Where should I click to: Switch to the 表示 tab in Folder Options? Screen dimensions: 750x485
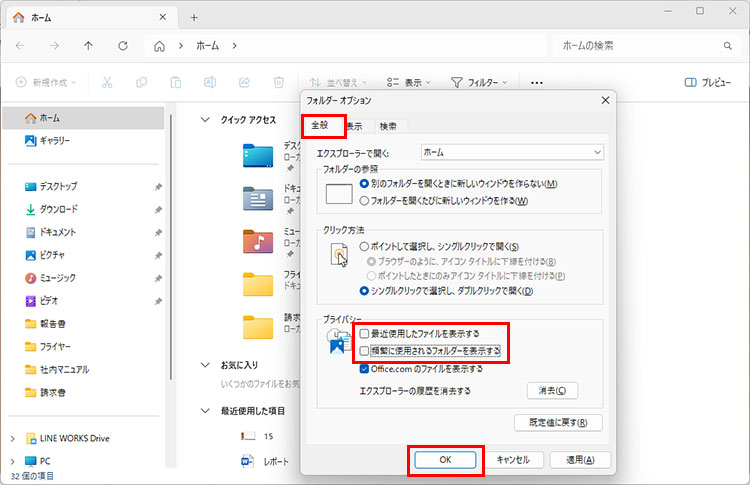coord(354,126)
